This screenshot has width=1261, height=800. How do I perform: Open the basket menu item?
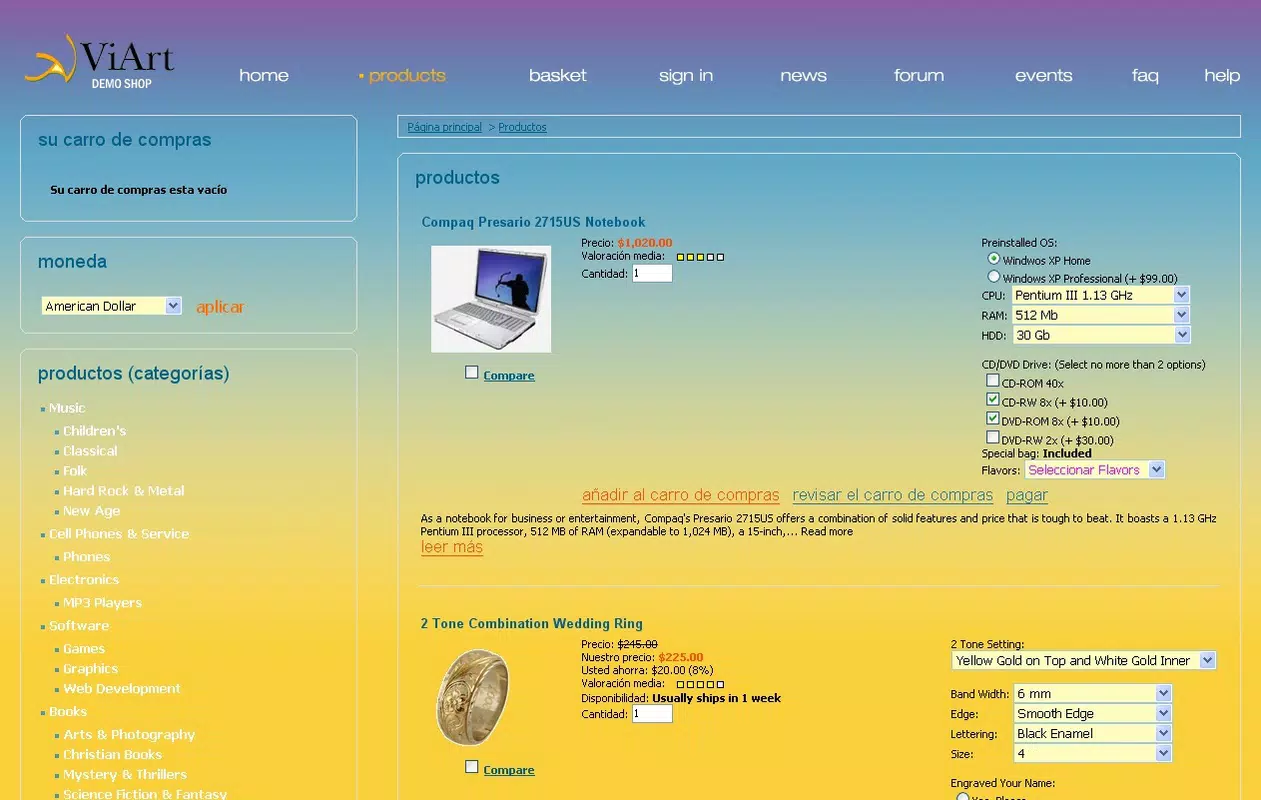tap(558, 75)
